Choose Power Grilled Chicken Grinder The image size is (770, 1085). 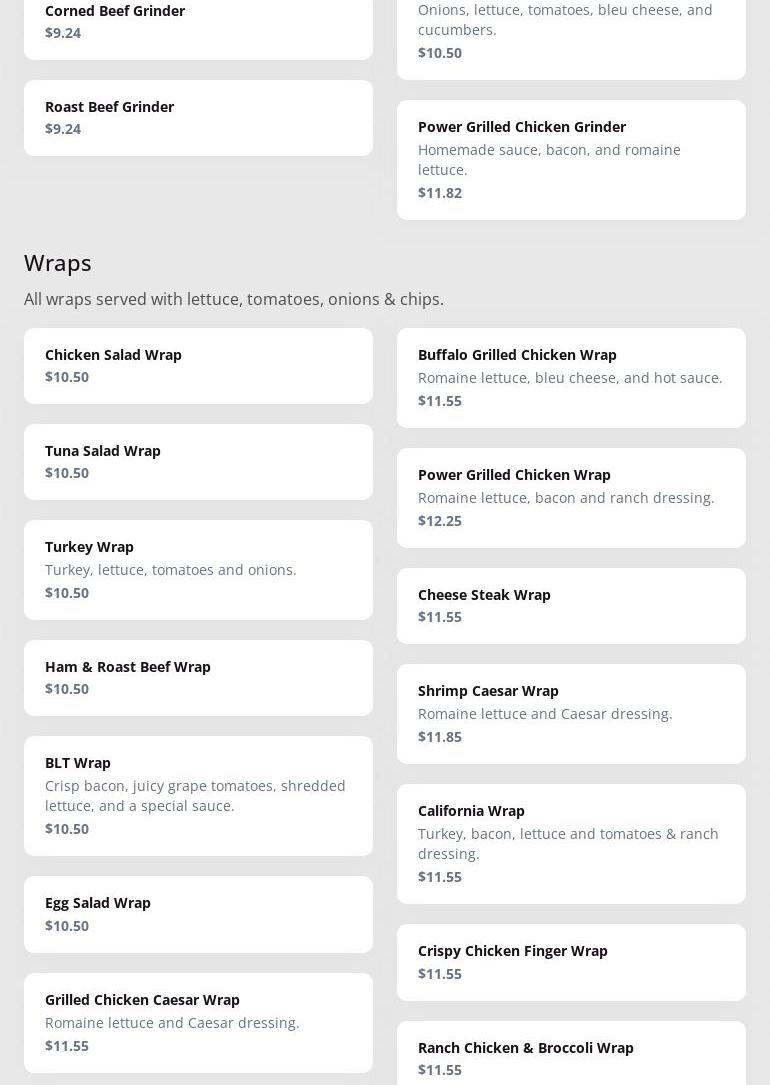click(x=571, y=160)
